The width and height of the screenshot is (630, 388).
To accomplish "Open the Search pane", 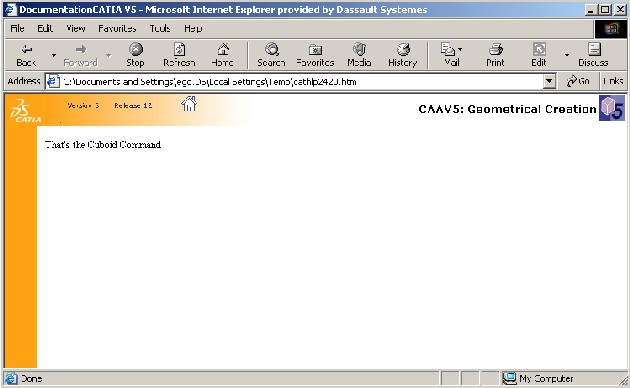I will pyautogui.click(x=271, y=55).
